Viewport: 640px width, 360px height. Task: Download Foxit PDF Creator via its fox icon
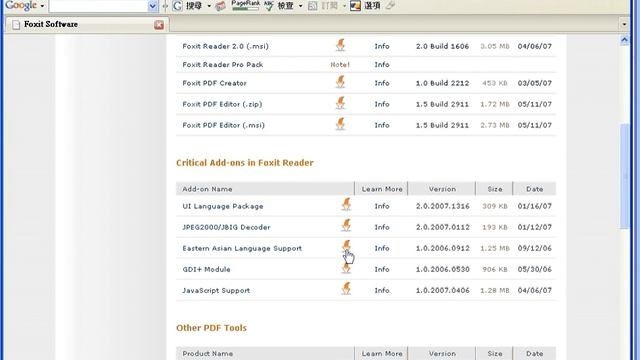(x=340, y=82)
